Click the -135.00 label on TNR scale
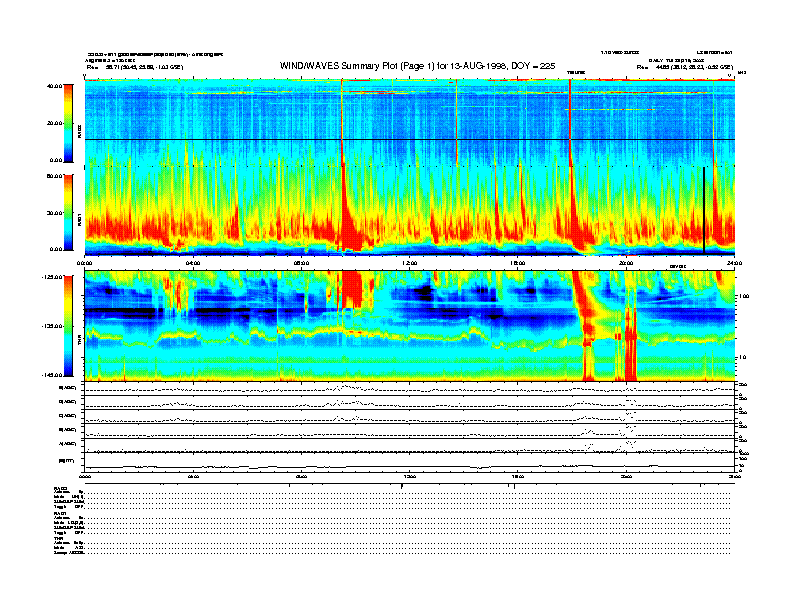Image resolution: width=792 pixels, height=612 pixels. pyautogui.click(x=52, y=326)
